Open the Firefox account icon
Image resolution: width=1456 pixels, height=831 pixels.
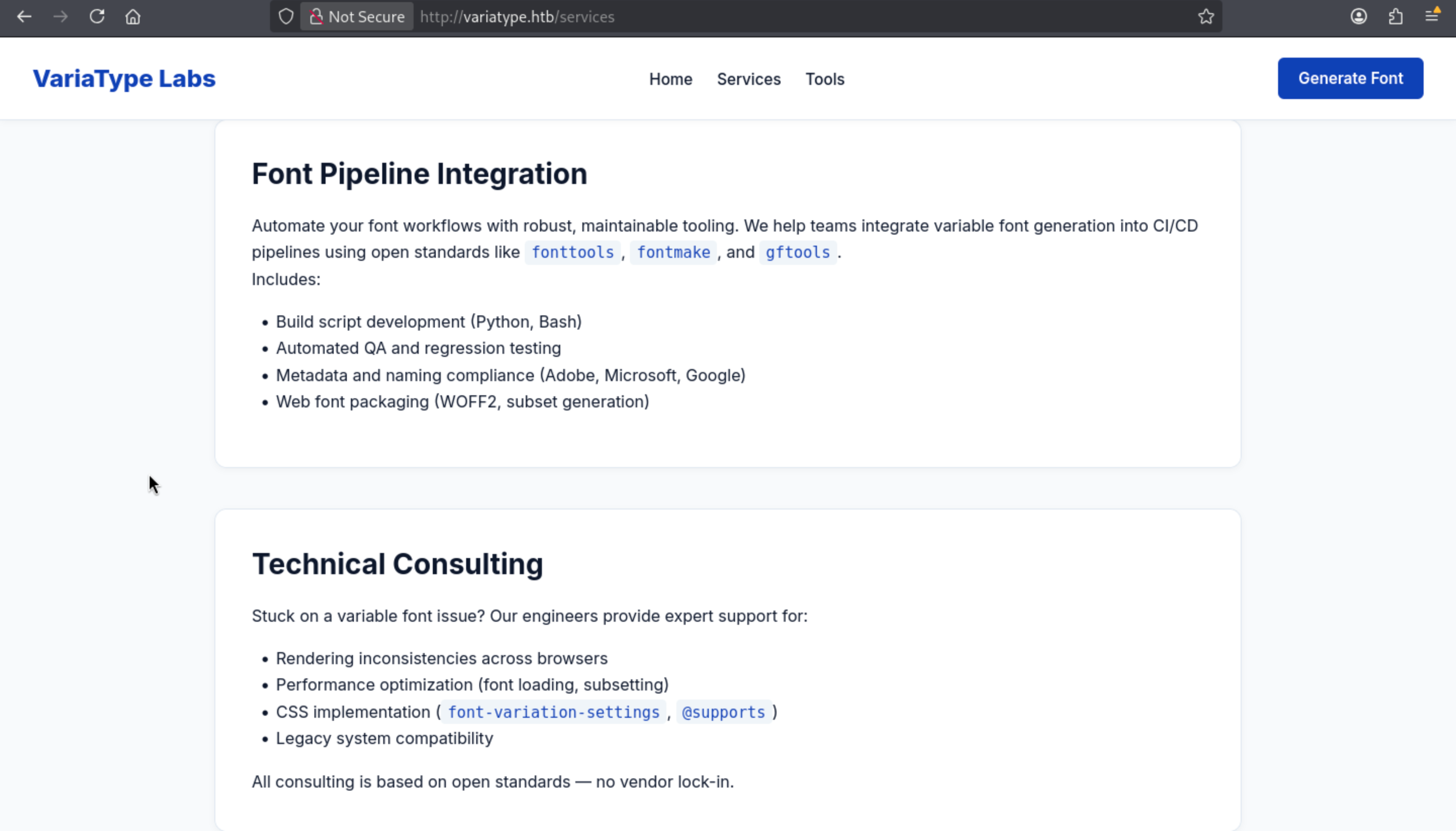click(1358, 17)
